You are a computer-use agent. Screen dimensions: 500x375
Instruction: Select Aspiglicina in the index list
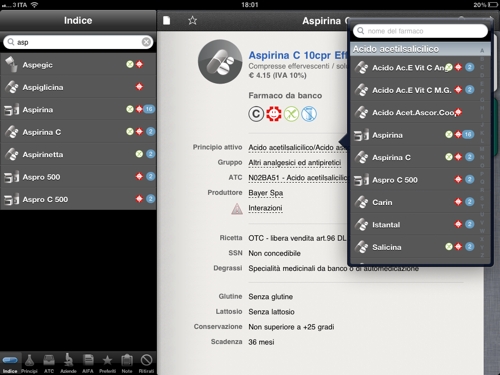coord(78,87)
